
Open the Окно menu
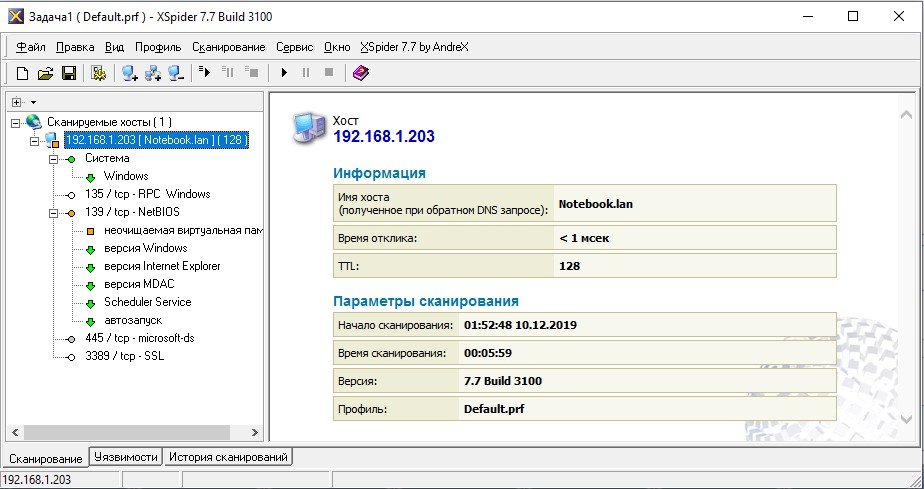point(337,47)
